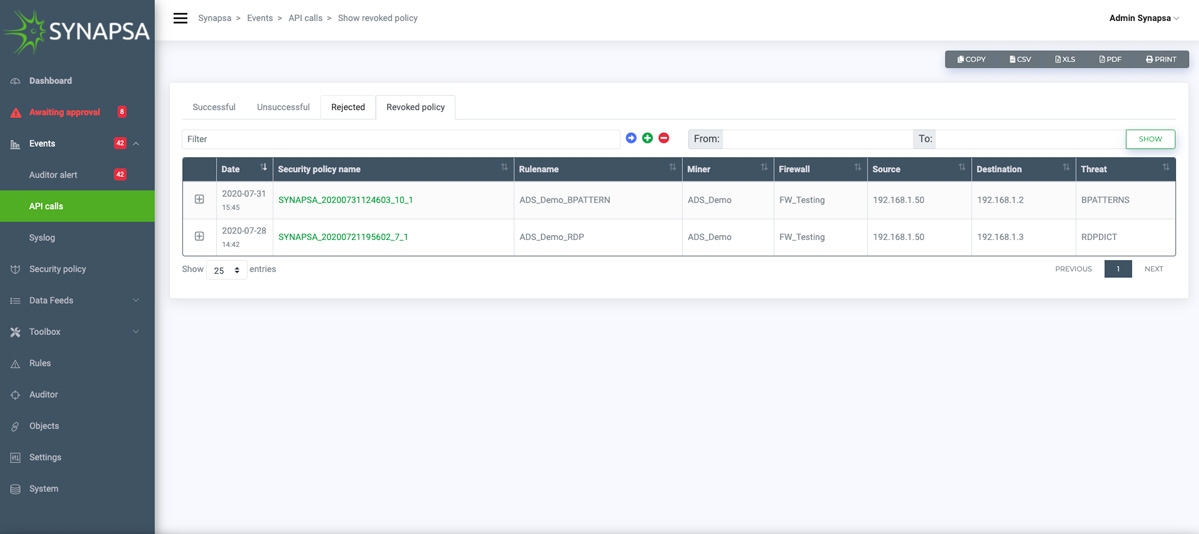Open the Show 25 entries dropdown
The width and height of the screenshot is (1199, 534).
click(227, 270)
